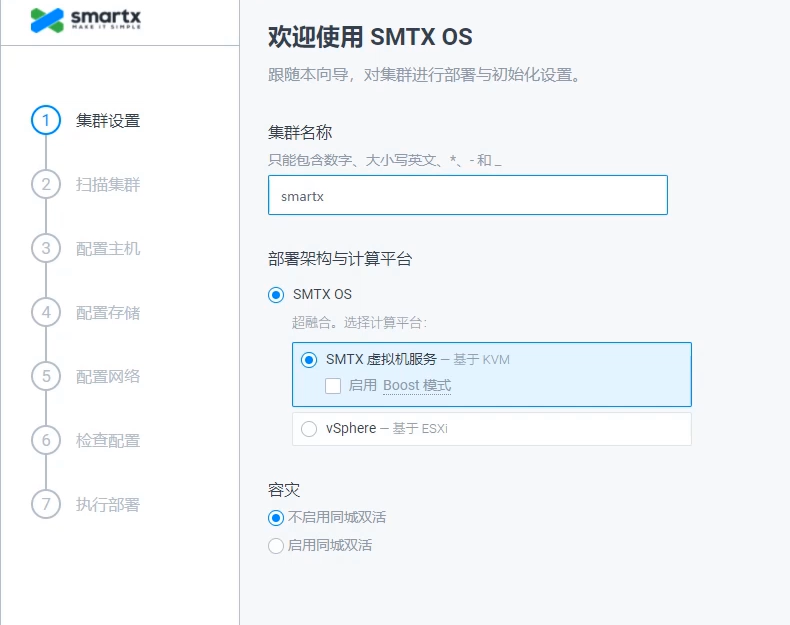790x625 pixels.
Task: Open the 检查配置 step label
Action: (x=108, y=441)
